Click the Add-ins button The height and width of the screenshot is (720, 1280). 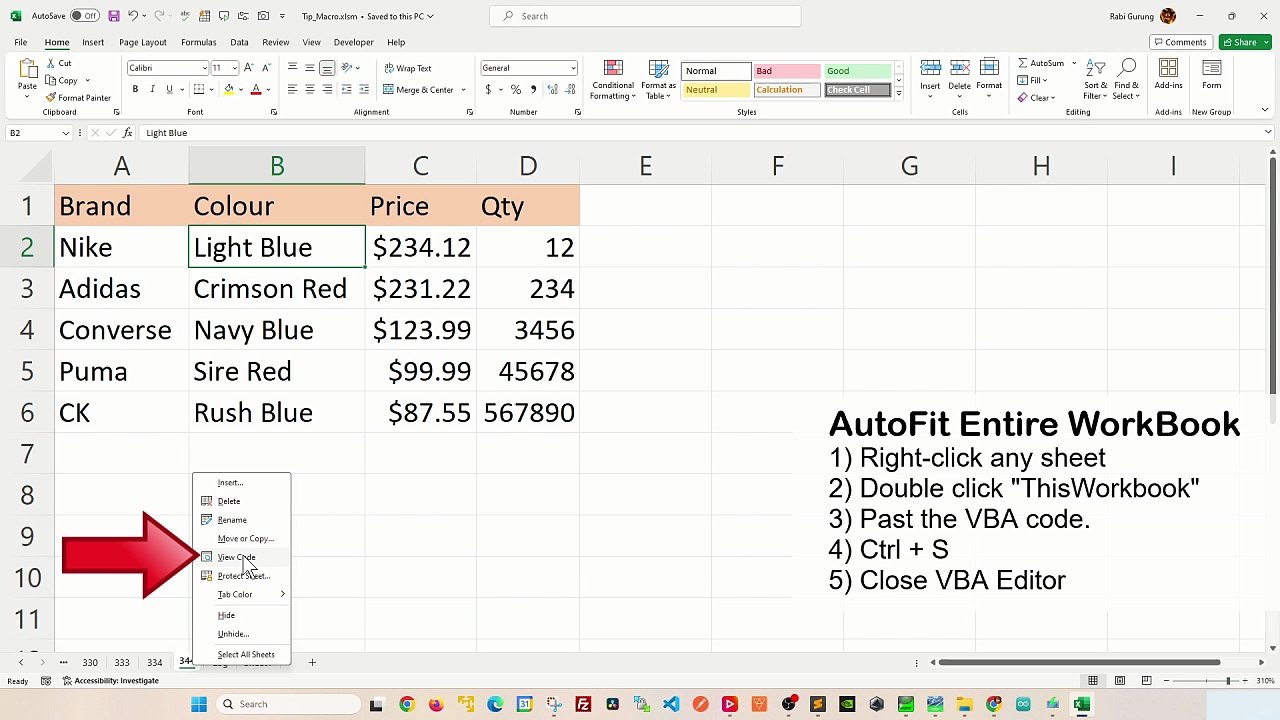[1168, 76]
